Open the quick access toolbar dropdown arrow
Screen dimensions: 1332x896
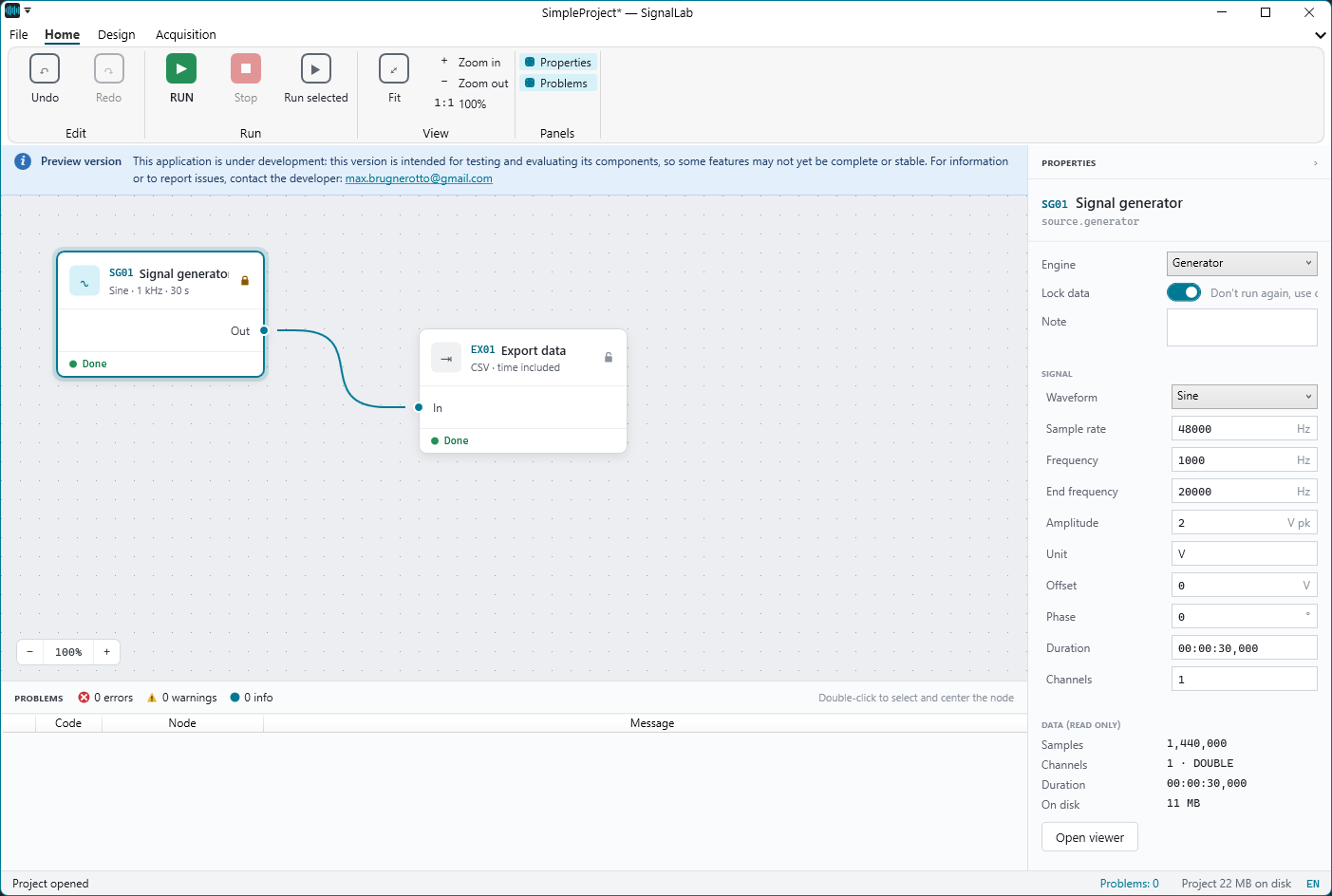point(28,11)
